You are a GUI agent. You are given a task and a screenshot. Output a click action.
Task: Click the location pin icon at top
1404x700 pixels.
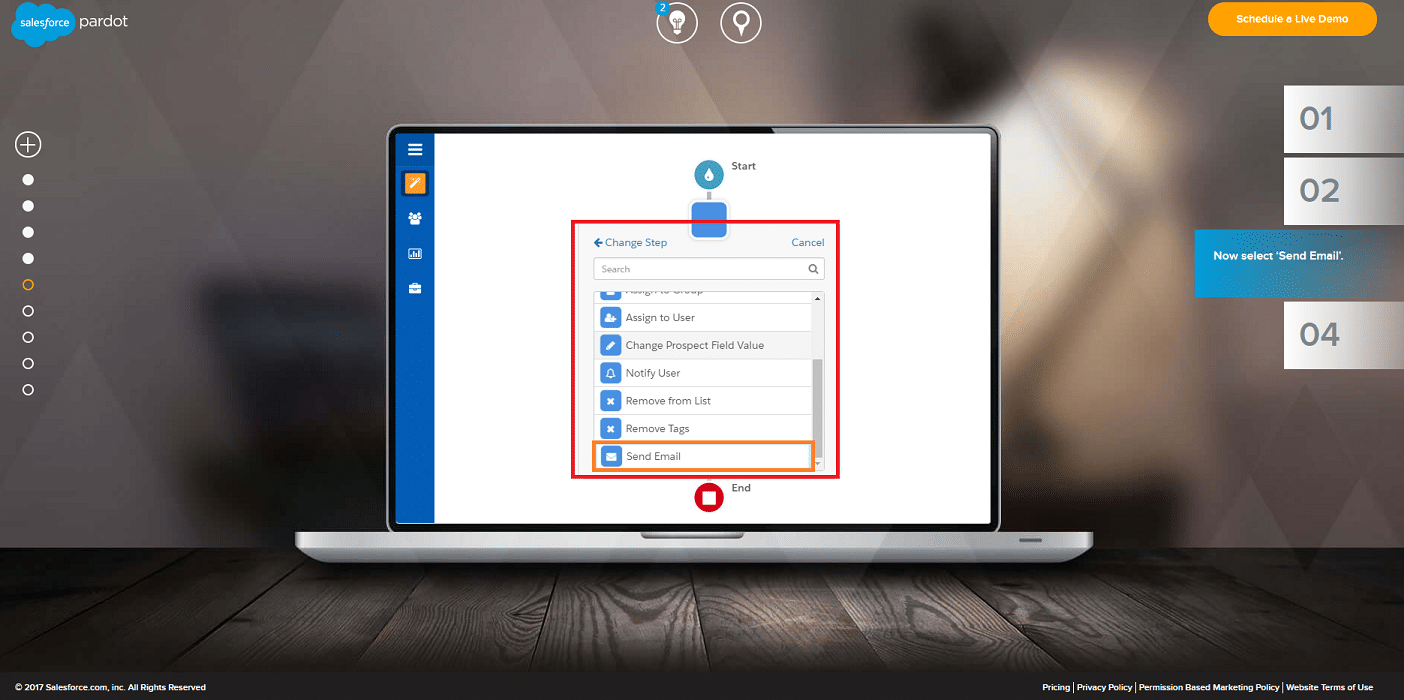[x=741, y=23]
